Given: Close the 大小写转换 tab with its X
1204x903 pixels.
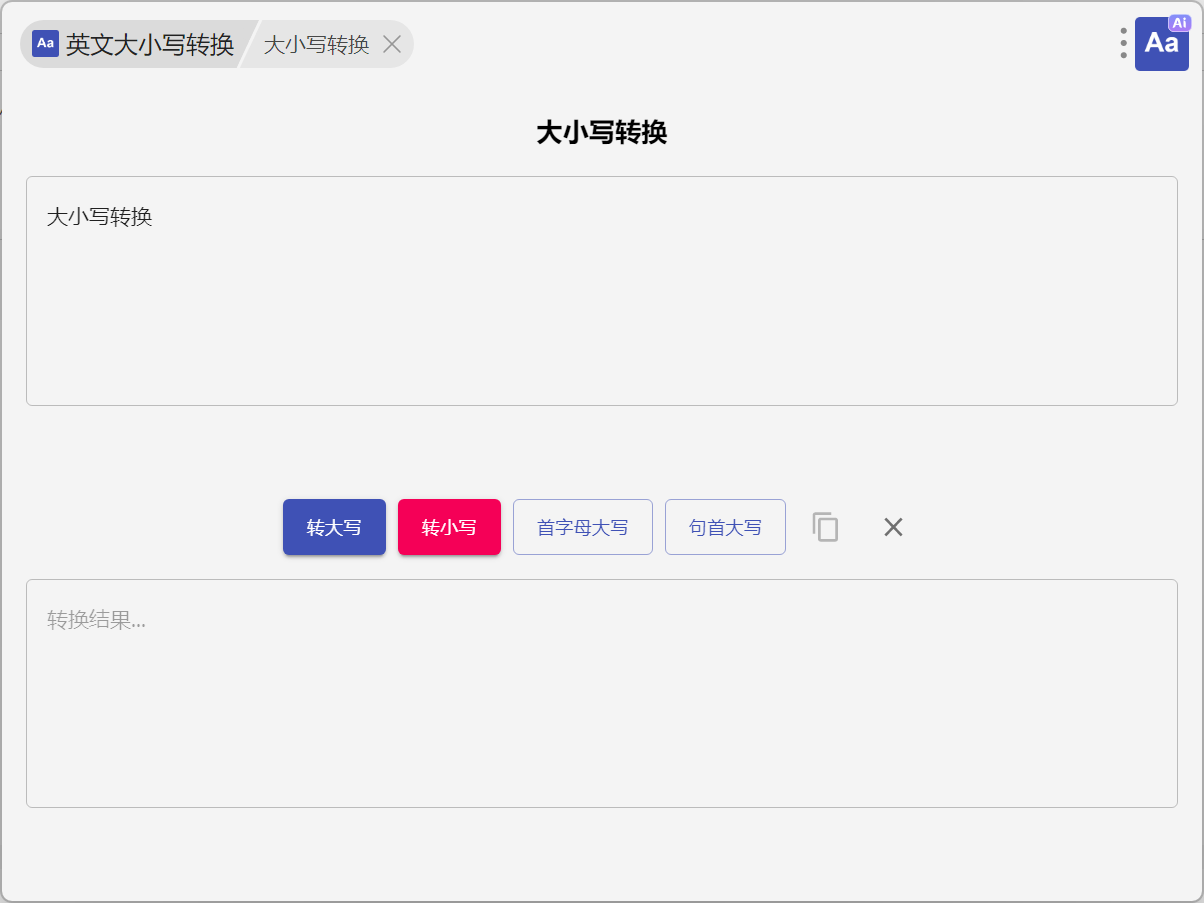Looking at the screenshot, I should (x=392, y=44).
